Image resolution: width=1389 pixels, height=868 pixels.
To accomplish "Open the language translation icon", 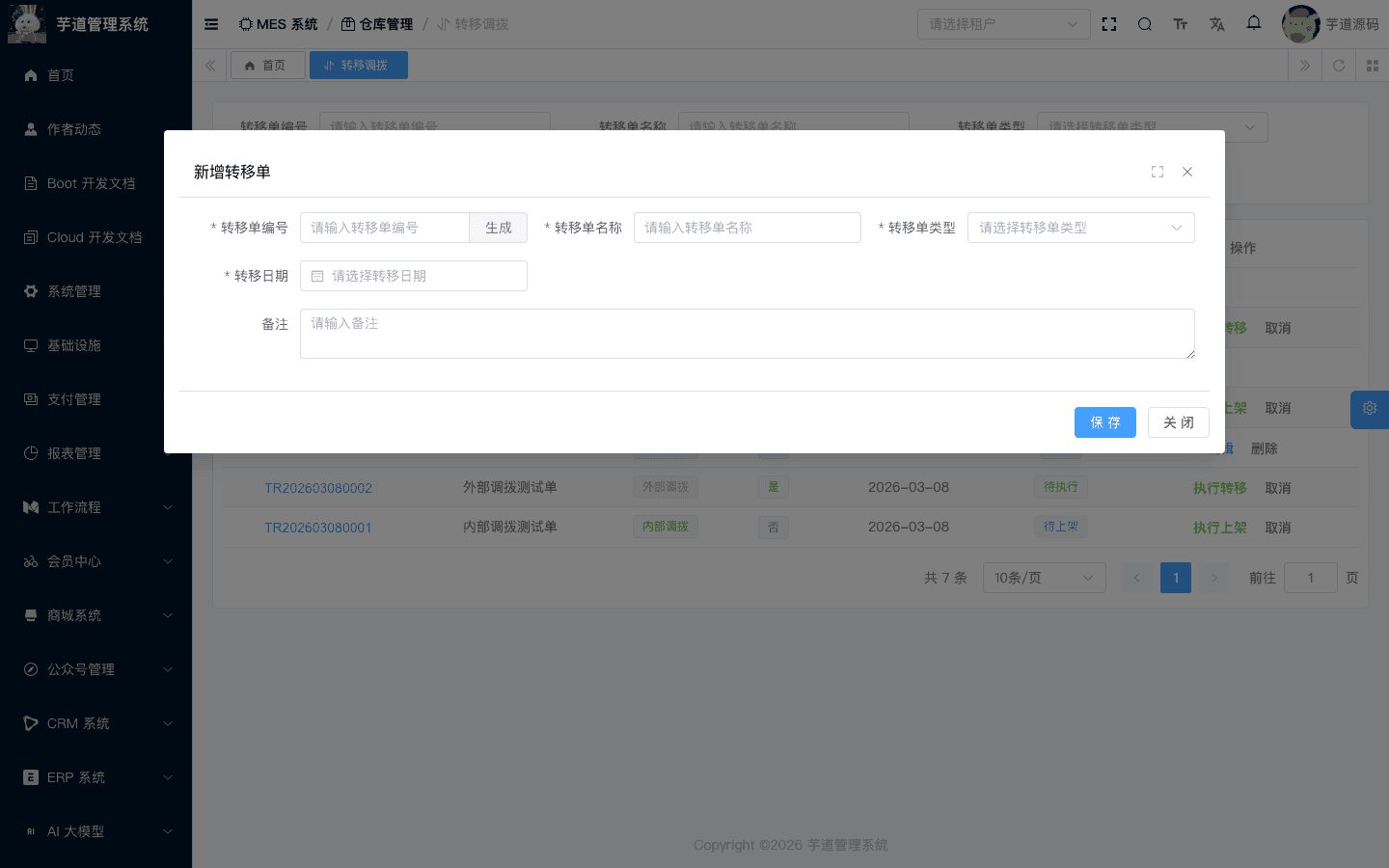I will pos(1217,24).
